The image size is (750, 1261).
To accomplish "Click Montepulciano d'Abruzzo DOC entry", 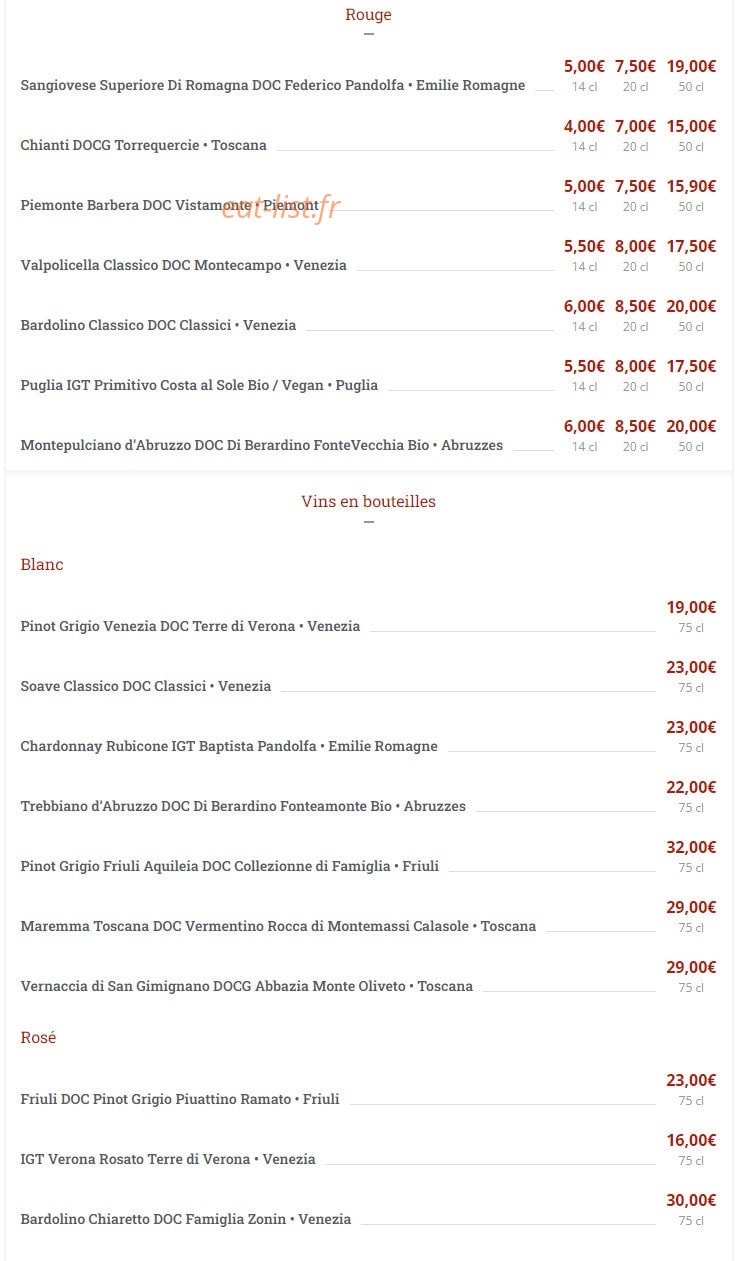I will (261, 445).
